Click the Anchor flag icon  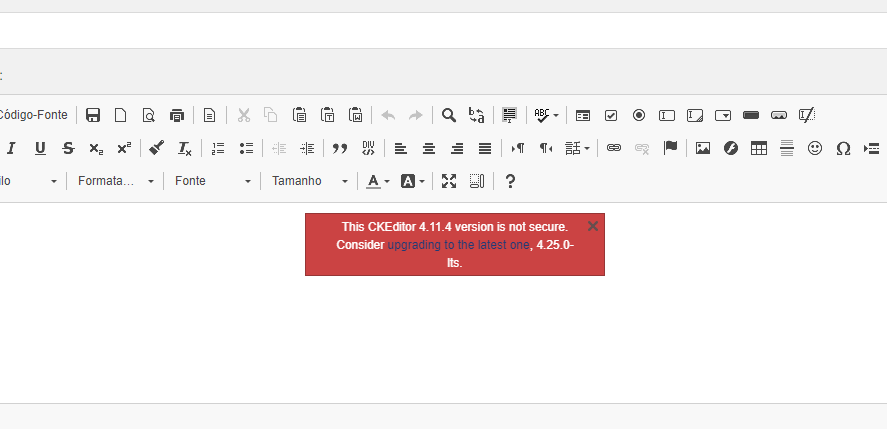[670, 148]
